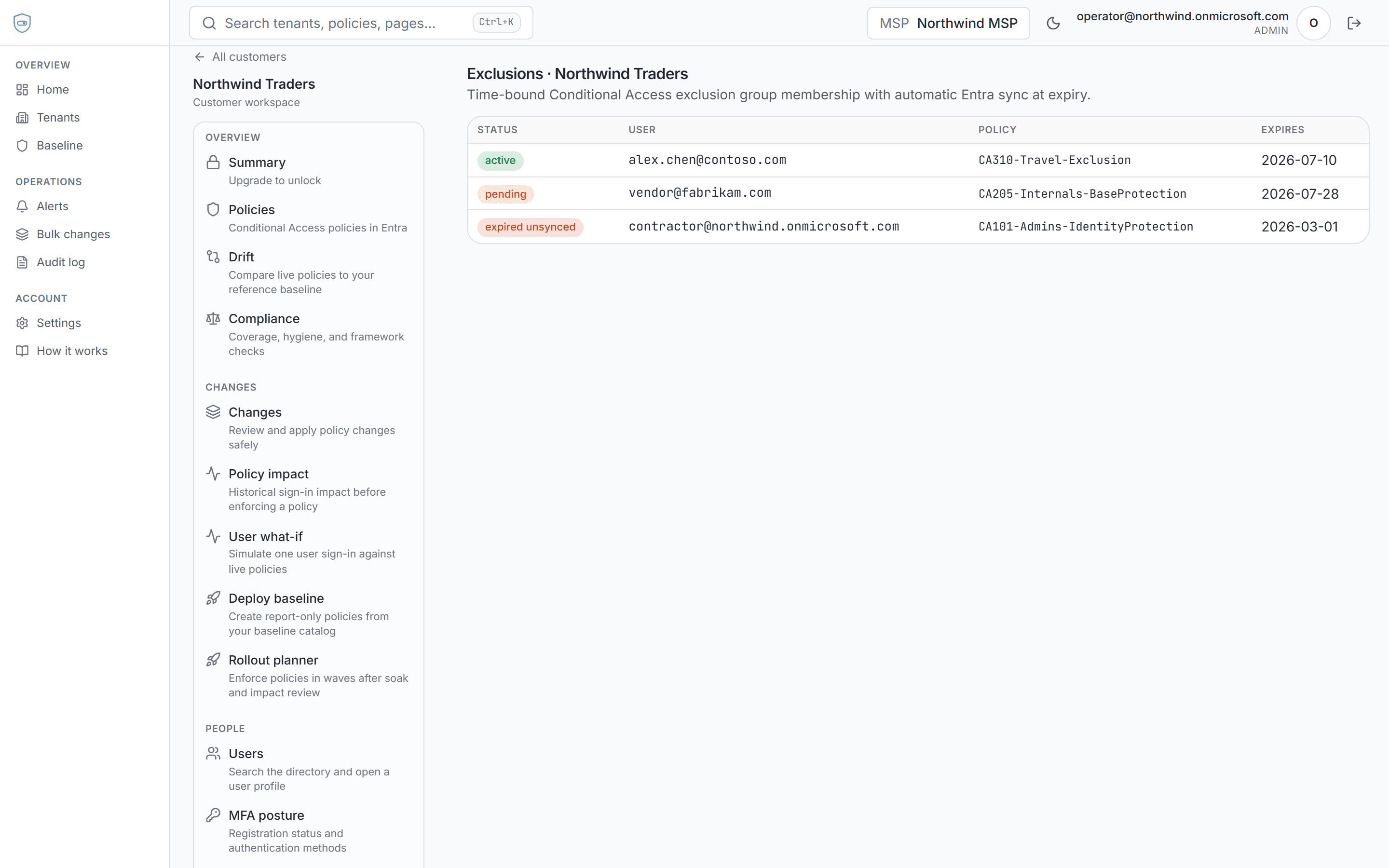The width and height of the screenshot is (1389, 868).
Task: Open Users directory section
Action: pos(309,769)
